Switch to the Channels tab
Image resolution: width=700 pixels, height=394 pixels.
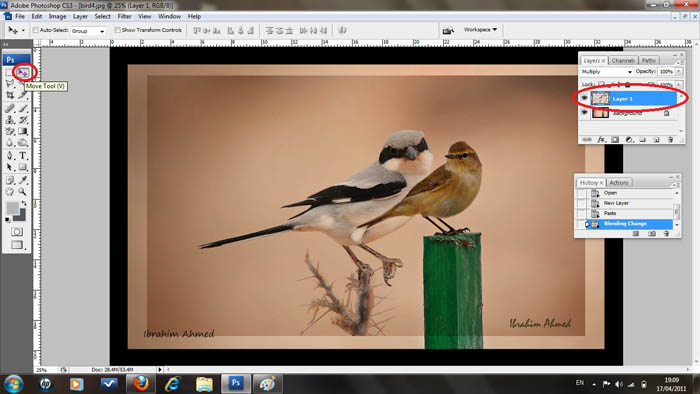pos(623,60)
